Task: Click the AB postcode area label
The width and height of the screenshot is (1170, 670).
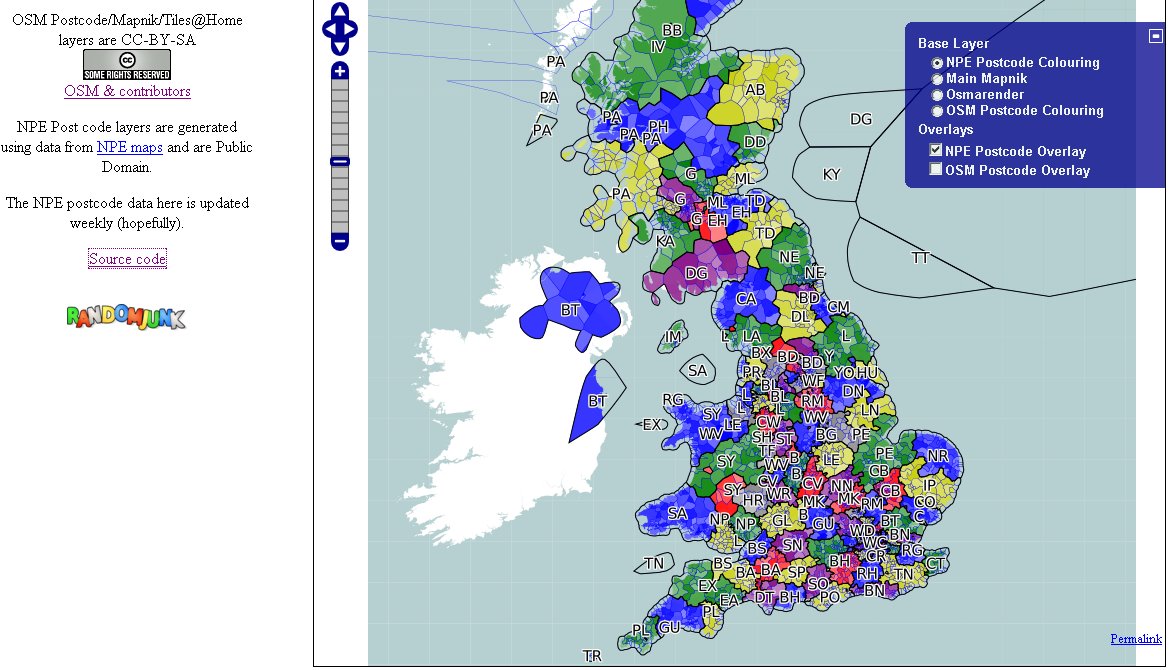Action: point(755,90)
